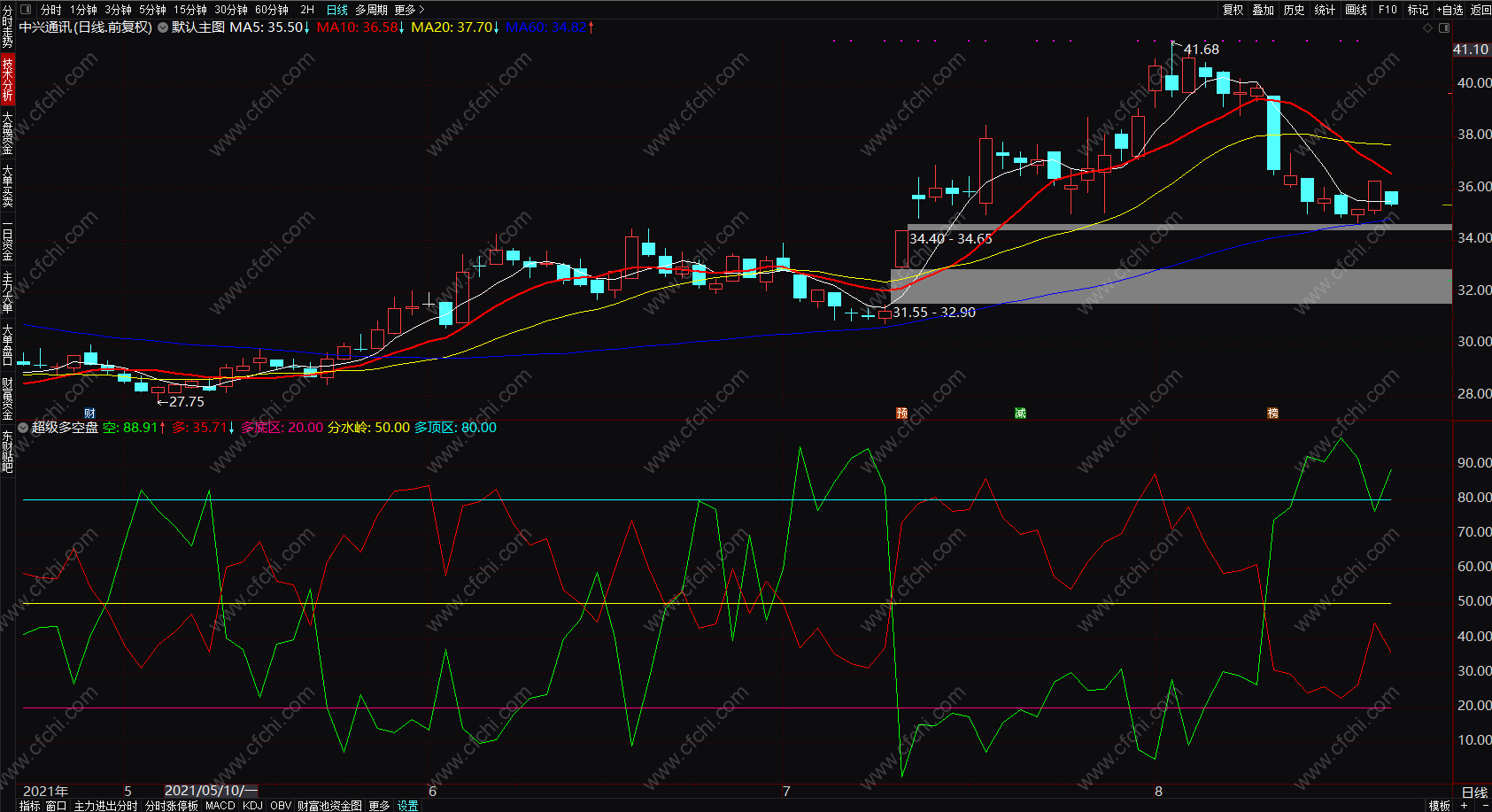Image resolution: width=1492 pixels, height=812 pixels.
Task: Select the 30分钟 period
Action: tap(231, 10)
